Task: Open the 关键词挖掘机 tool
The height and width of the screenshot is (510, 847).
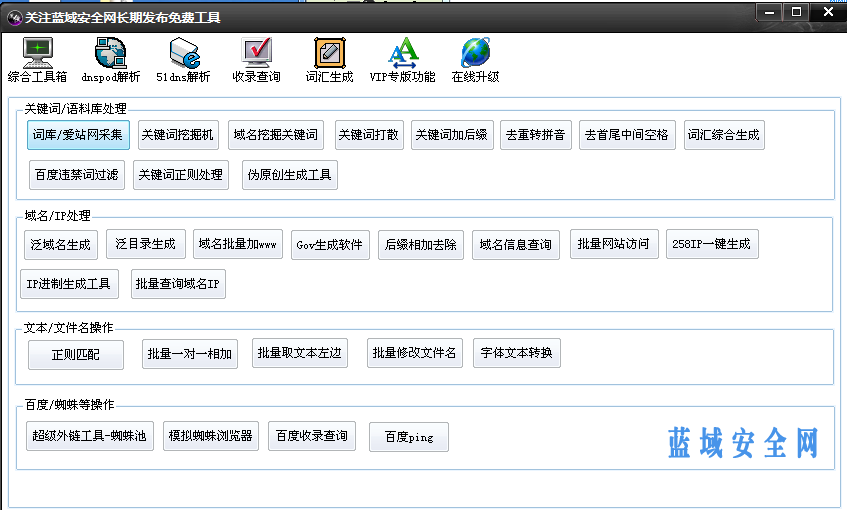Action: (x=175, y=135)
